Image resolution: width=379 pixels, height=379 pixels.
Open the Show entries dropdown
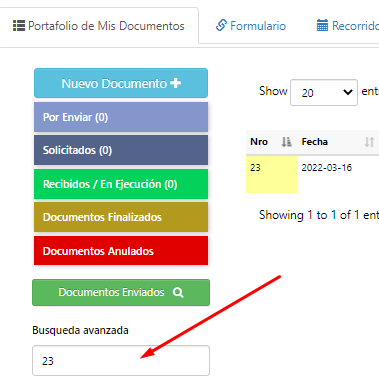(324, 92)
